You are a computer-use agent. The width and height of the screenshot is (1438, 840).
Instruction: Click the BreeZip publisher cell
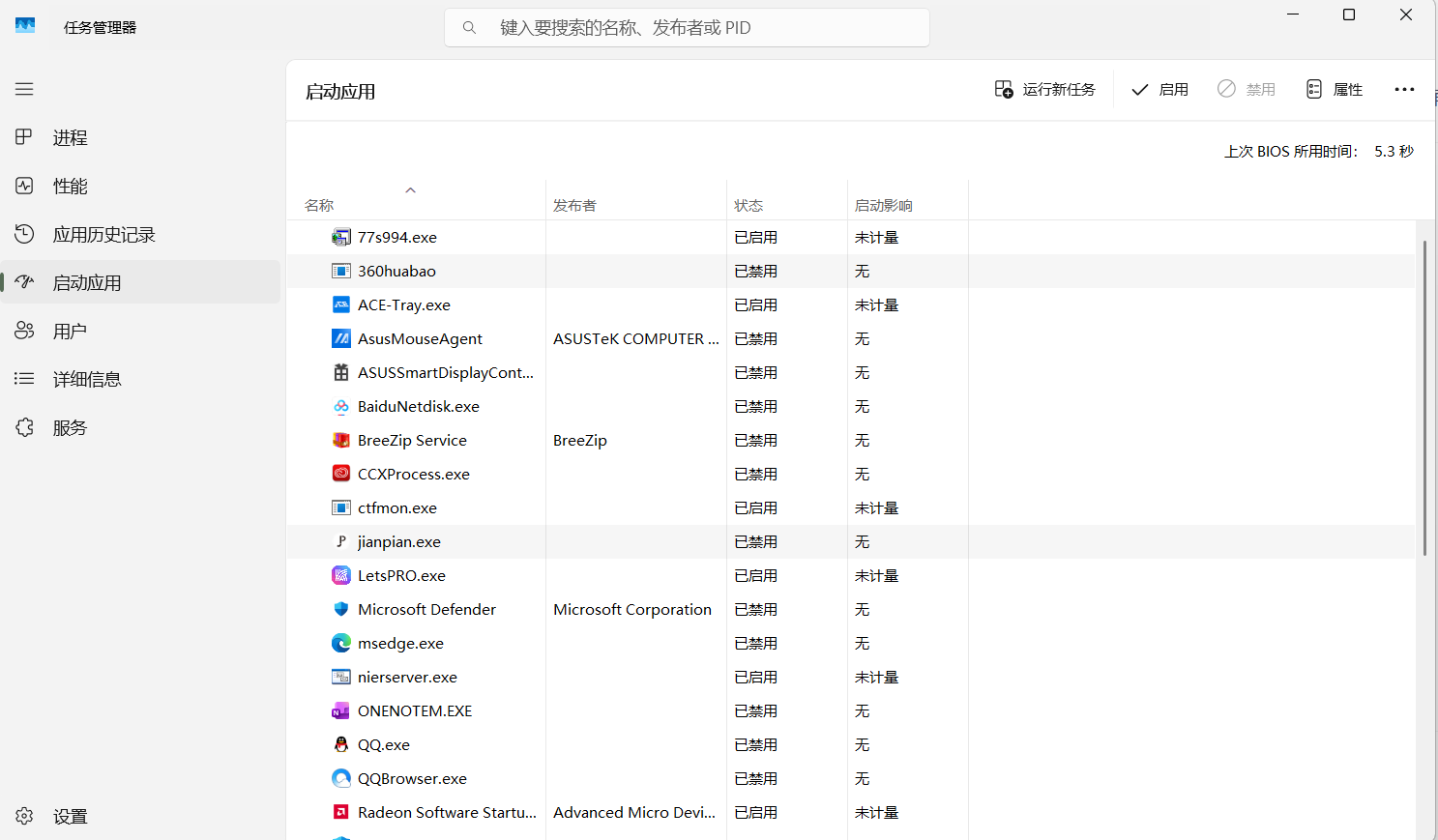click(x=580, y=440)
